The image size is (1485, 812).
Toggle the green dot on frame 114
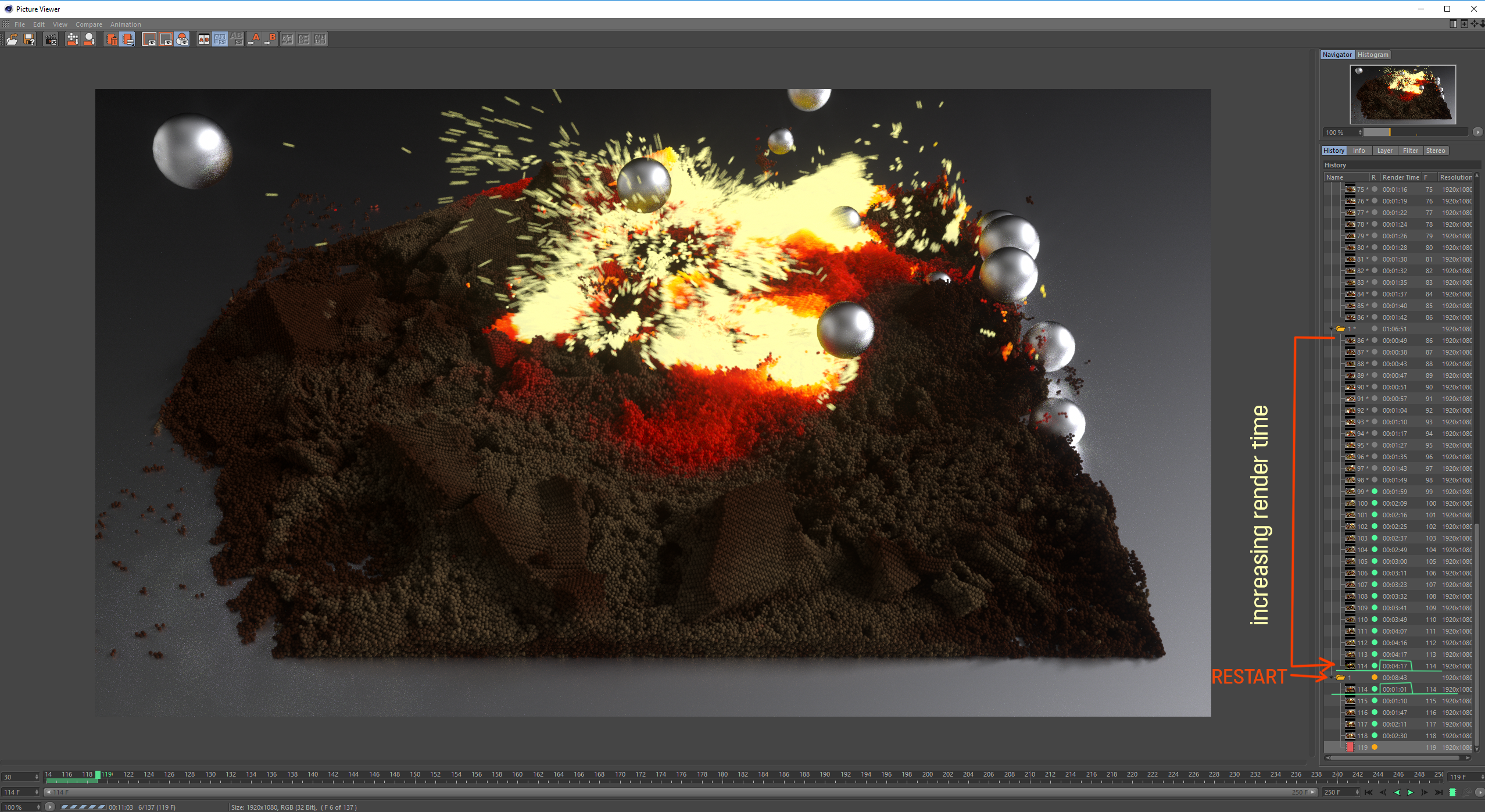[1375, 666]
